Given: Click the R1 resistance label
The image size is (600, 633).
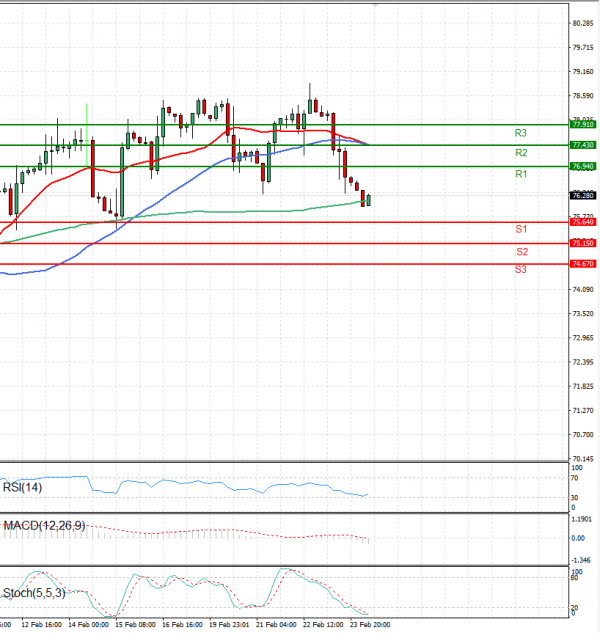Looking at the screenshot, I should coord(521,174).
